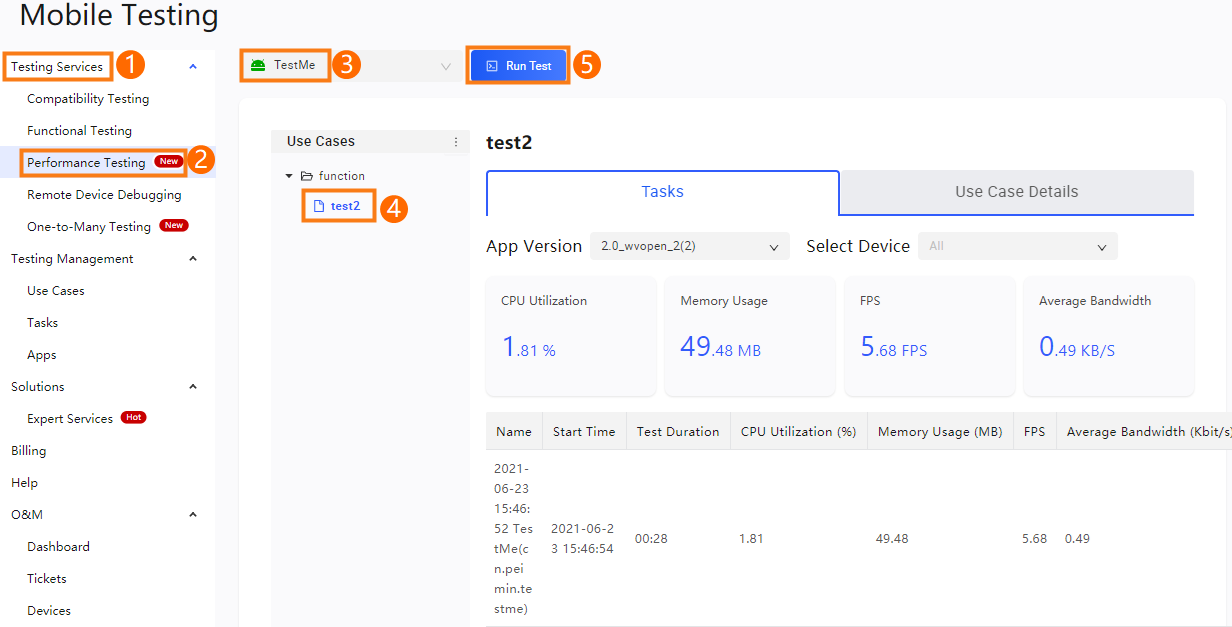This screenshot has width=1232, height=627.
Task: Click the Memory Usage (MB) column header
Action: click(x=940, y=432)
